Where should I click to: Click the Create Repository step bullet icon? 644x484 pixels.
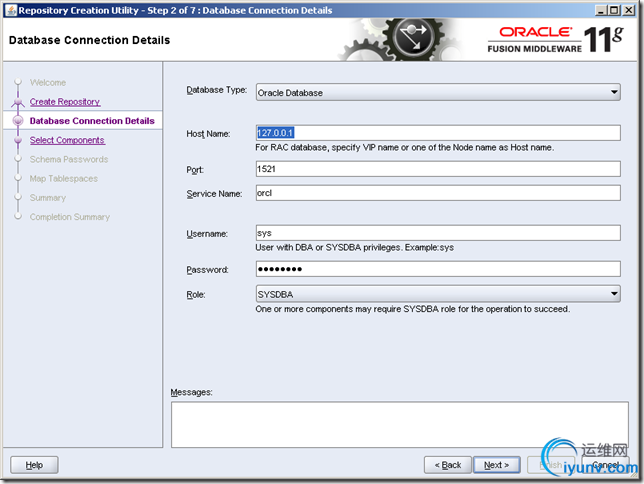[x=18, y=101]
